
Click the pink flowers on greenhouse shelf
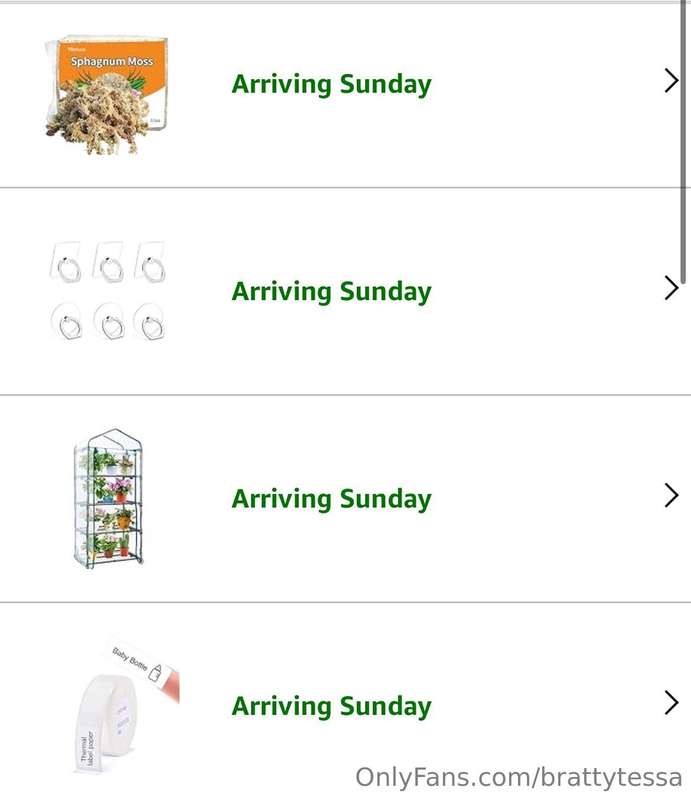(120, 485)
